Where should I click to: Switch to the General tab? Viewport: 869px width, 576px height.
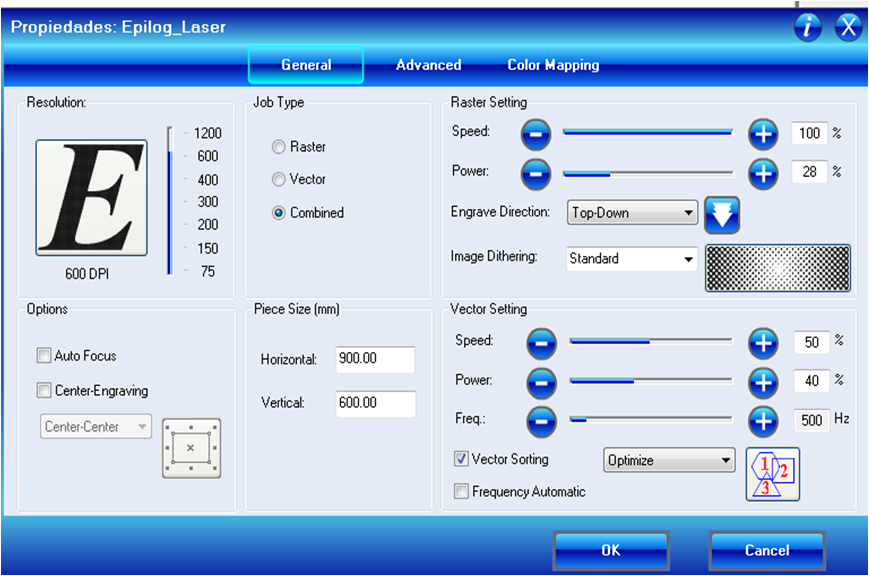point(306,65)
